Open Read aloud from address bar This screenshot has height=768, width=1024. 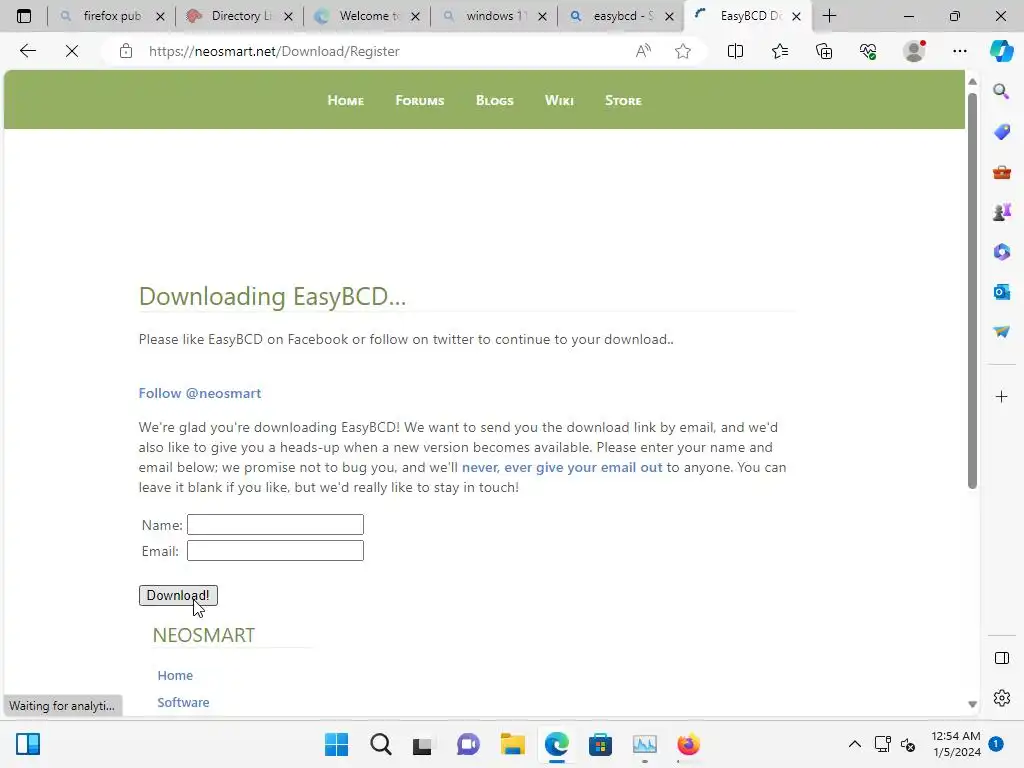(x=643, y=51)
